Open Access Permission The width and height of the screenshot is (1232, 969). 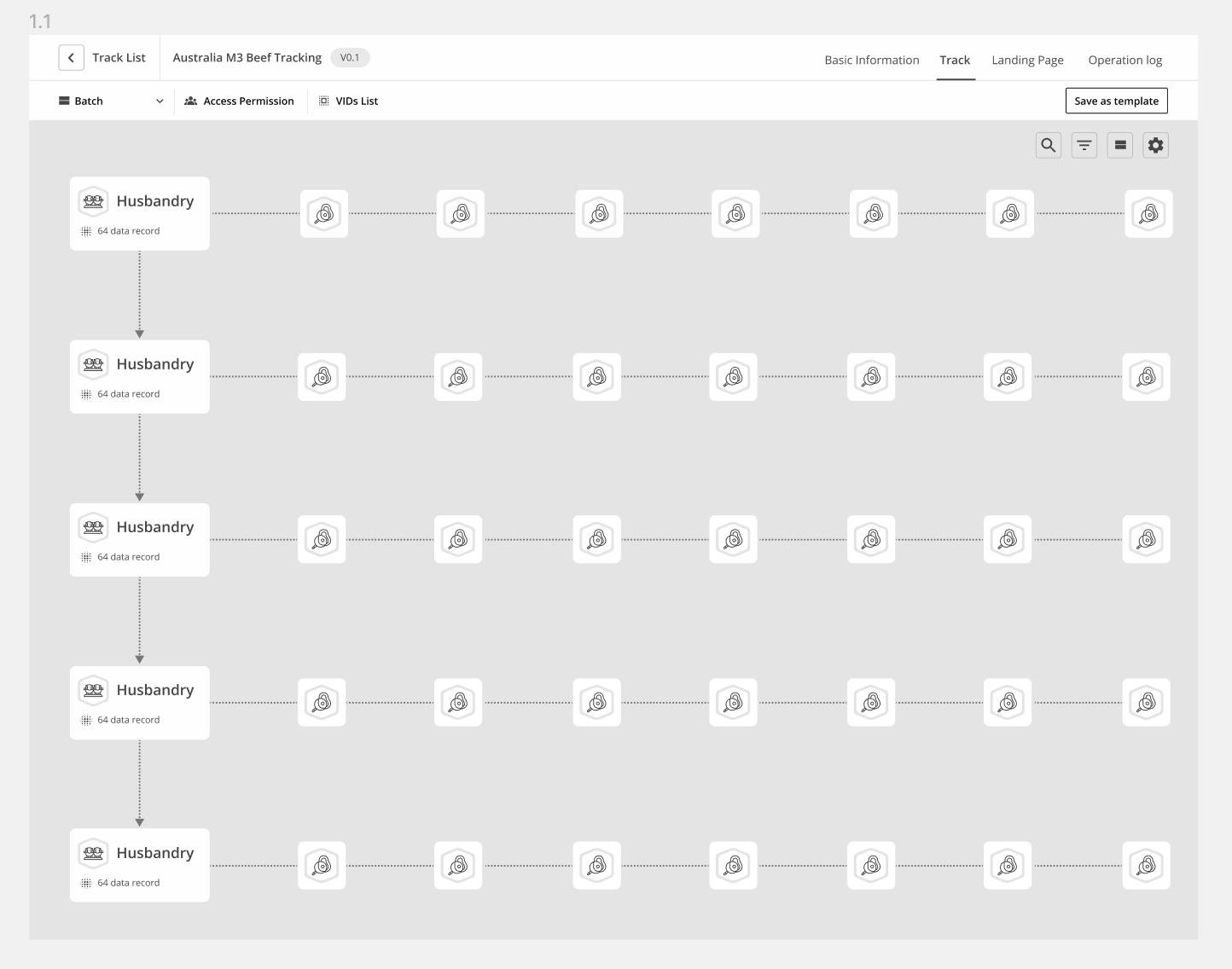pyautogui.click(x=240, y=101)
